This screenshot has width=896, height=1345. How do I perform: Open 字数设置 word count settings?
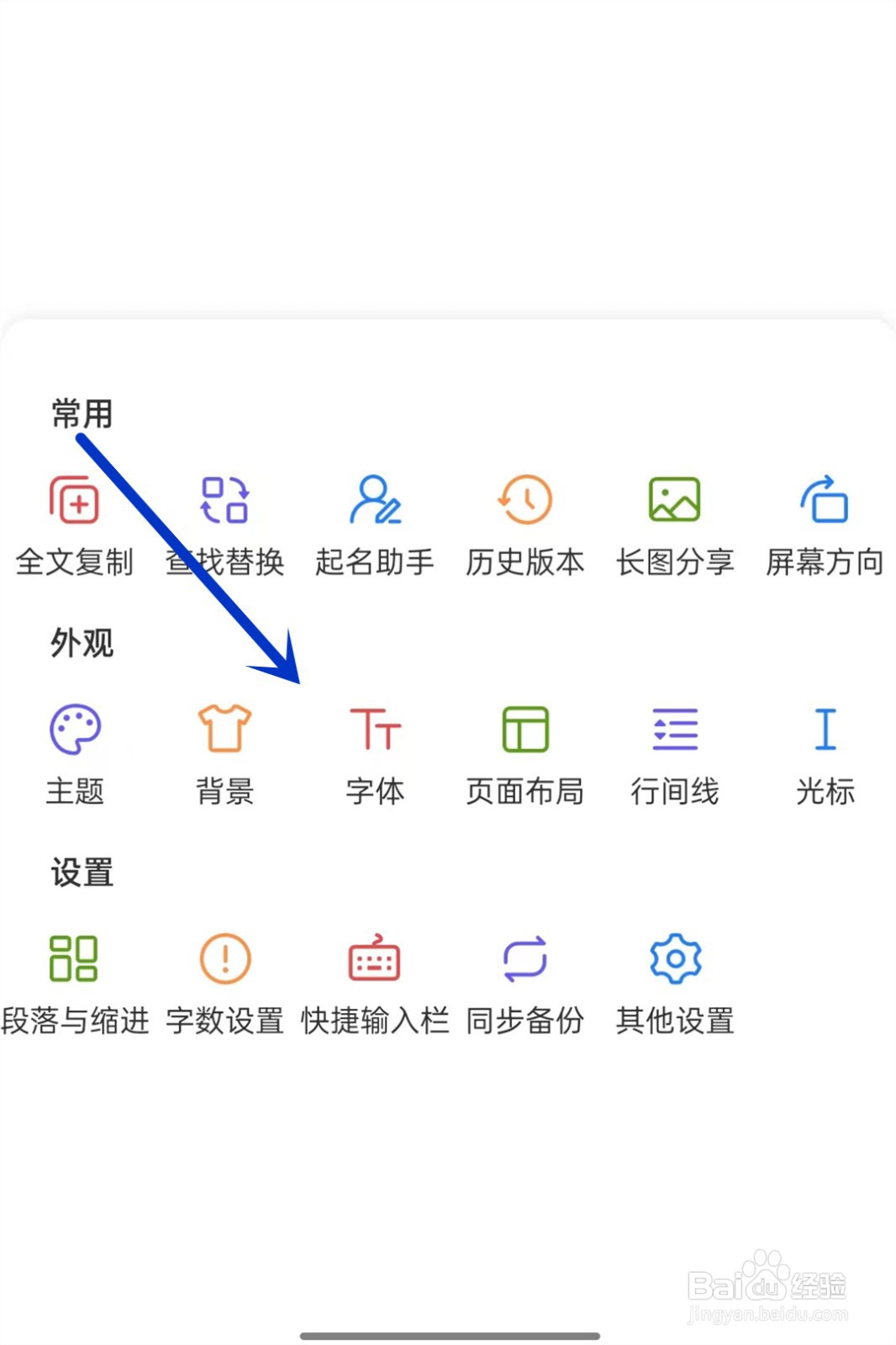pyautogui.click(x=224, y=959)
